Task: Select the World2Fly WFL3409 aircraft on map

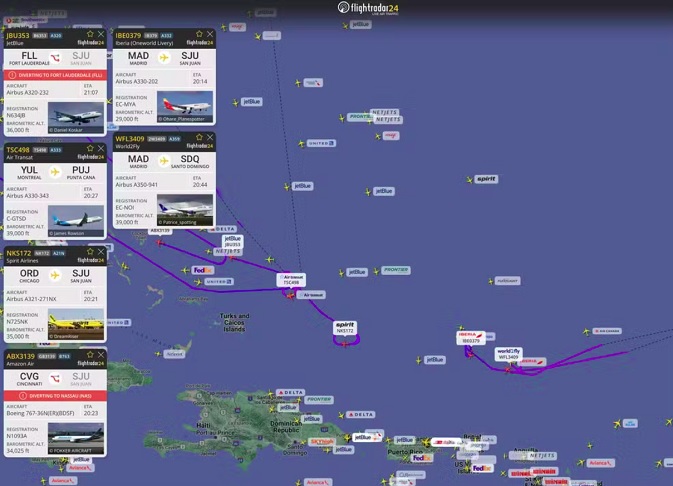Action: [x=508, y=367]
